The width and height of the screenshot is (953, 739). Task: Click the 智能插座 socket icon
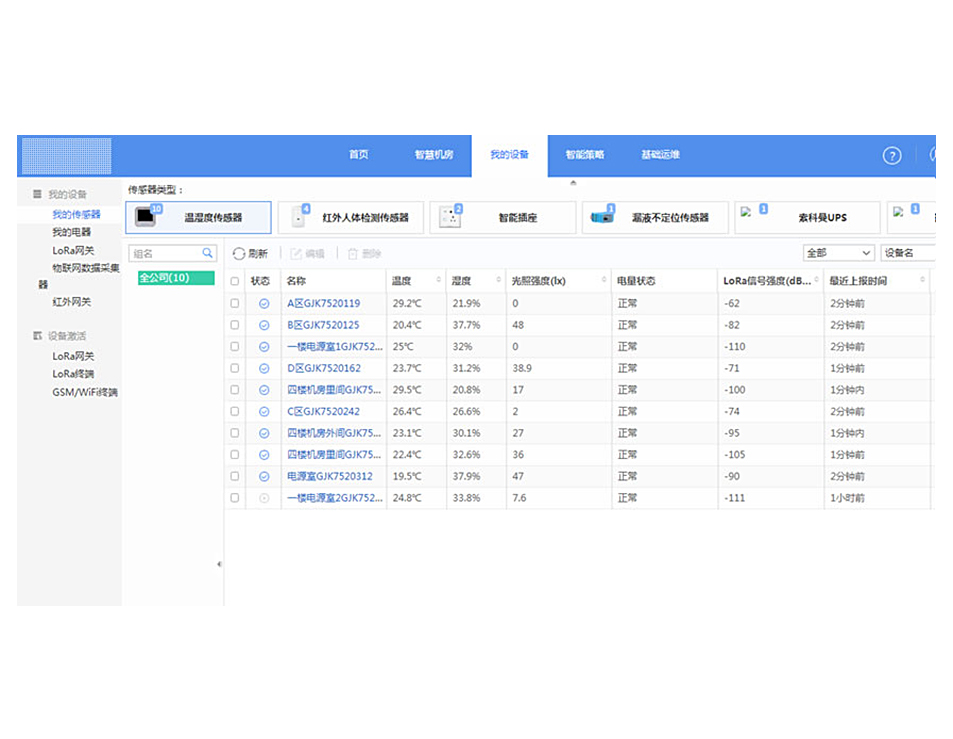click(450, 217)
